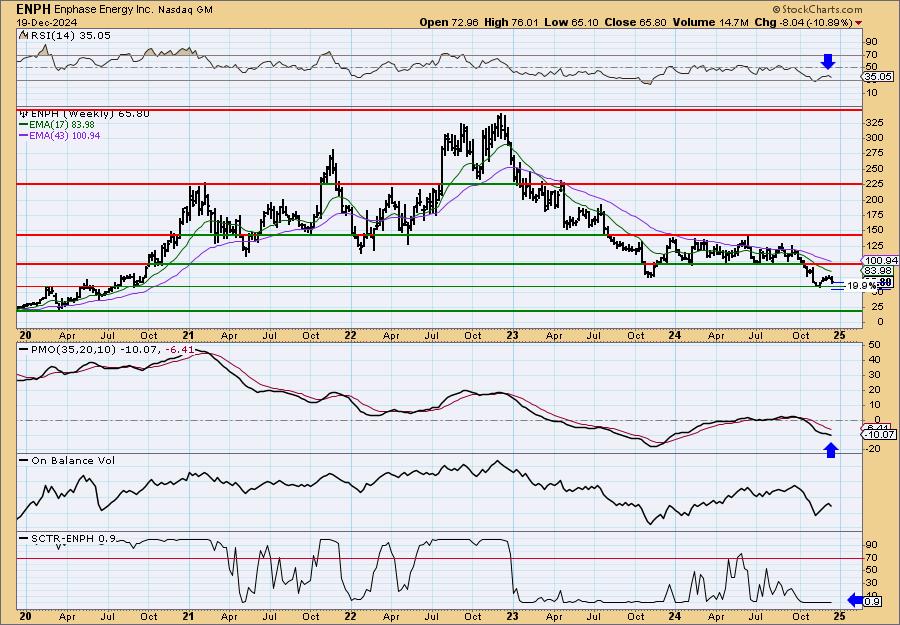Click the 225 price axis label
Screen dimensions: 900x625
click(x=874, y=184)
